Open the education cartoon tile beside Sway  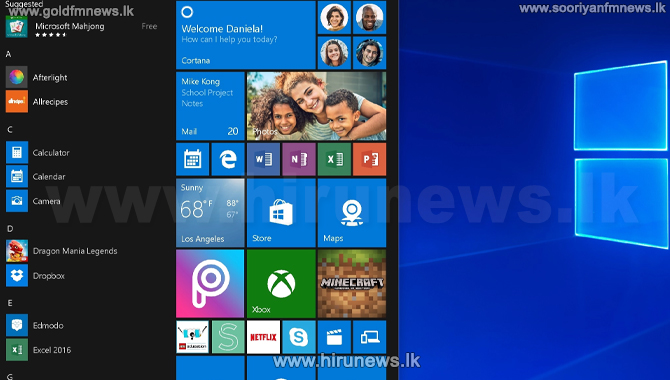[x=193, y=337]
